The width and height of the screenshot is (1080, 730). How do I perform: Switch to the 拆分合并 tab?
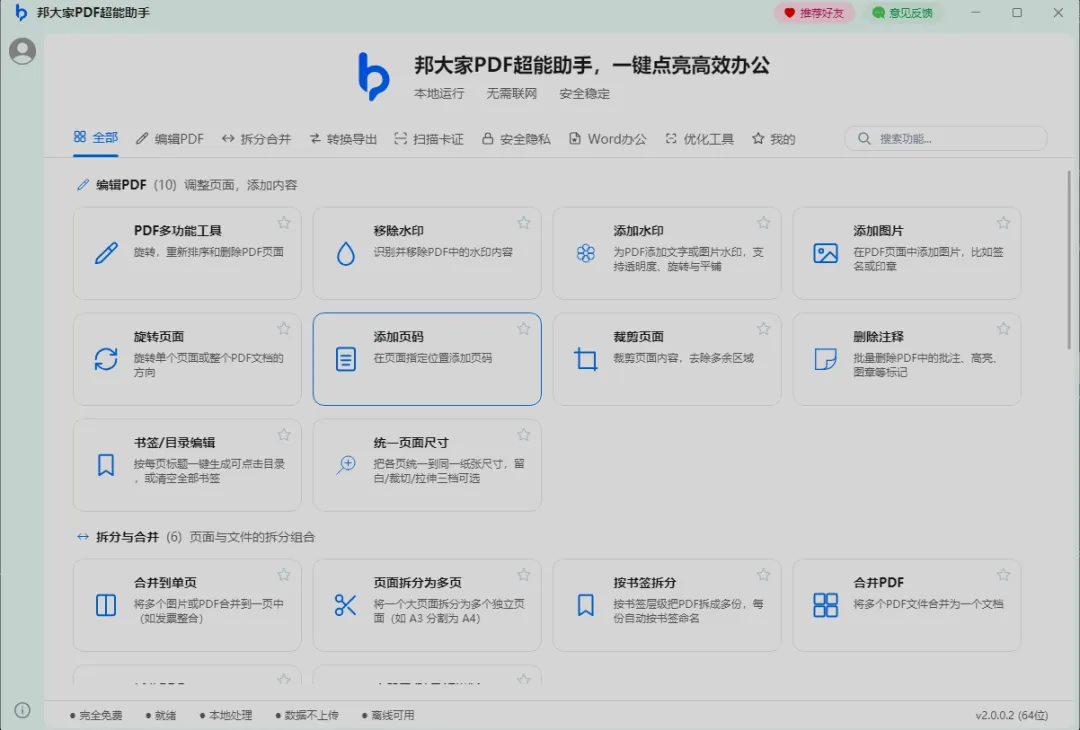tap(256, 139)
